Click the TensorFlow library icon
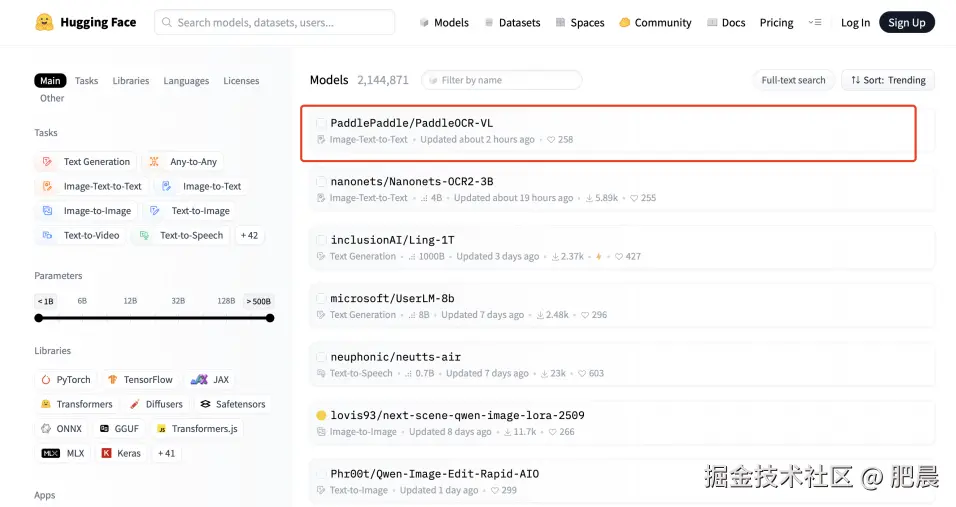956x507 pixels. (x=112, y=379)
